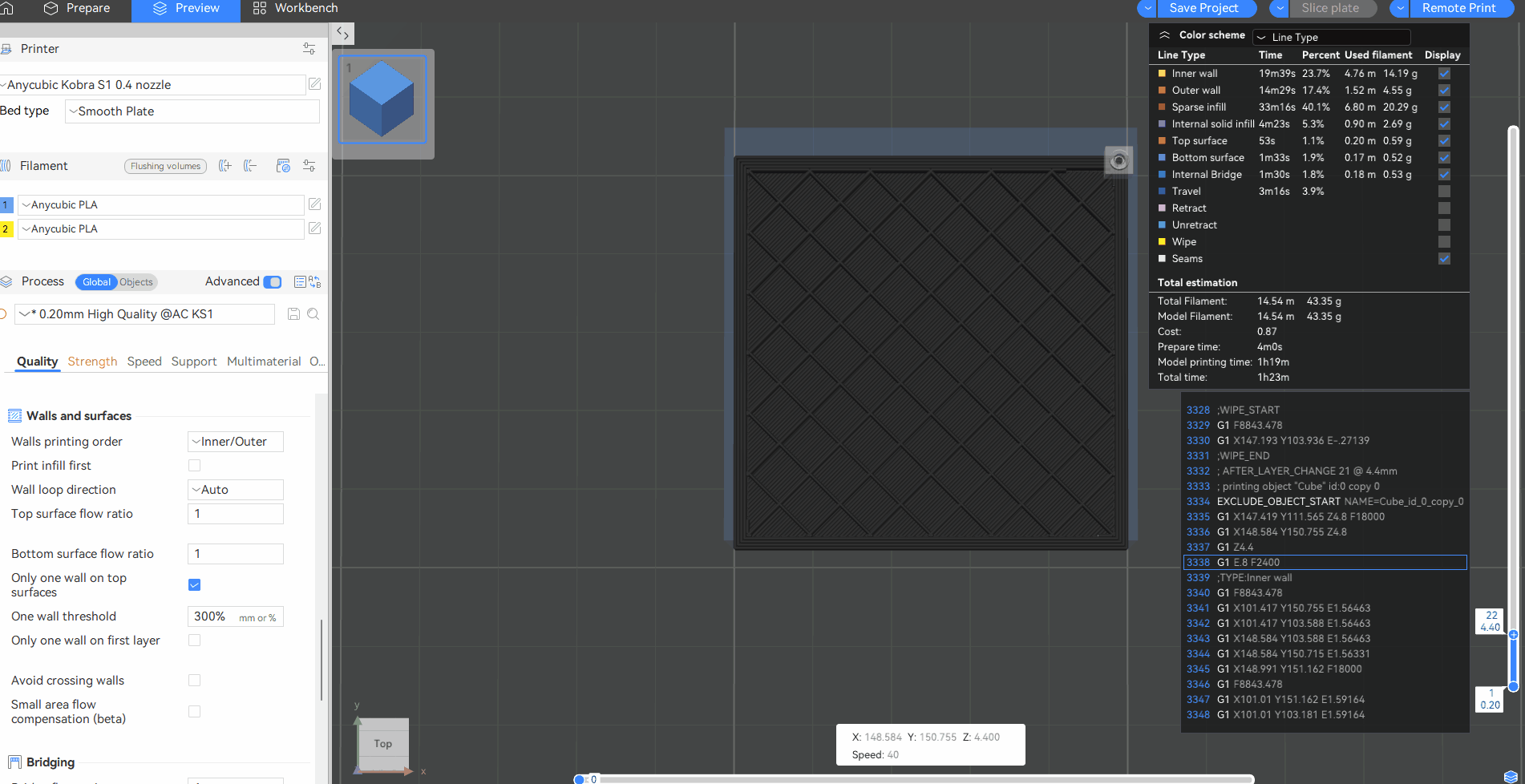Click the Process layers section icon
Viewport: 1525px width, 784px height.
tap(6, 281)
